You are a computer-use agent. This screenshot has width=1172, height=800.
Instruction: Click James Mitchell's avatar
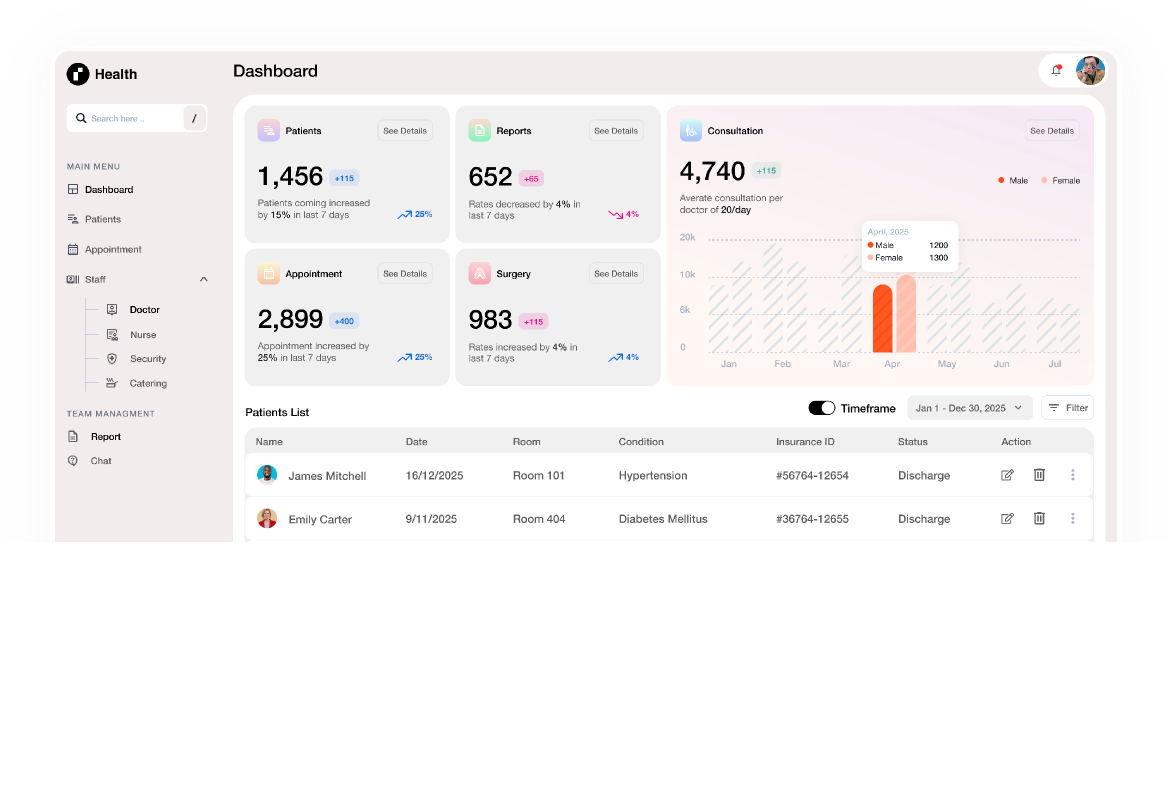click(x=267, y=475)
